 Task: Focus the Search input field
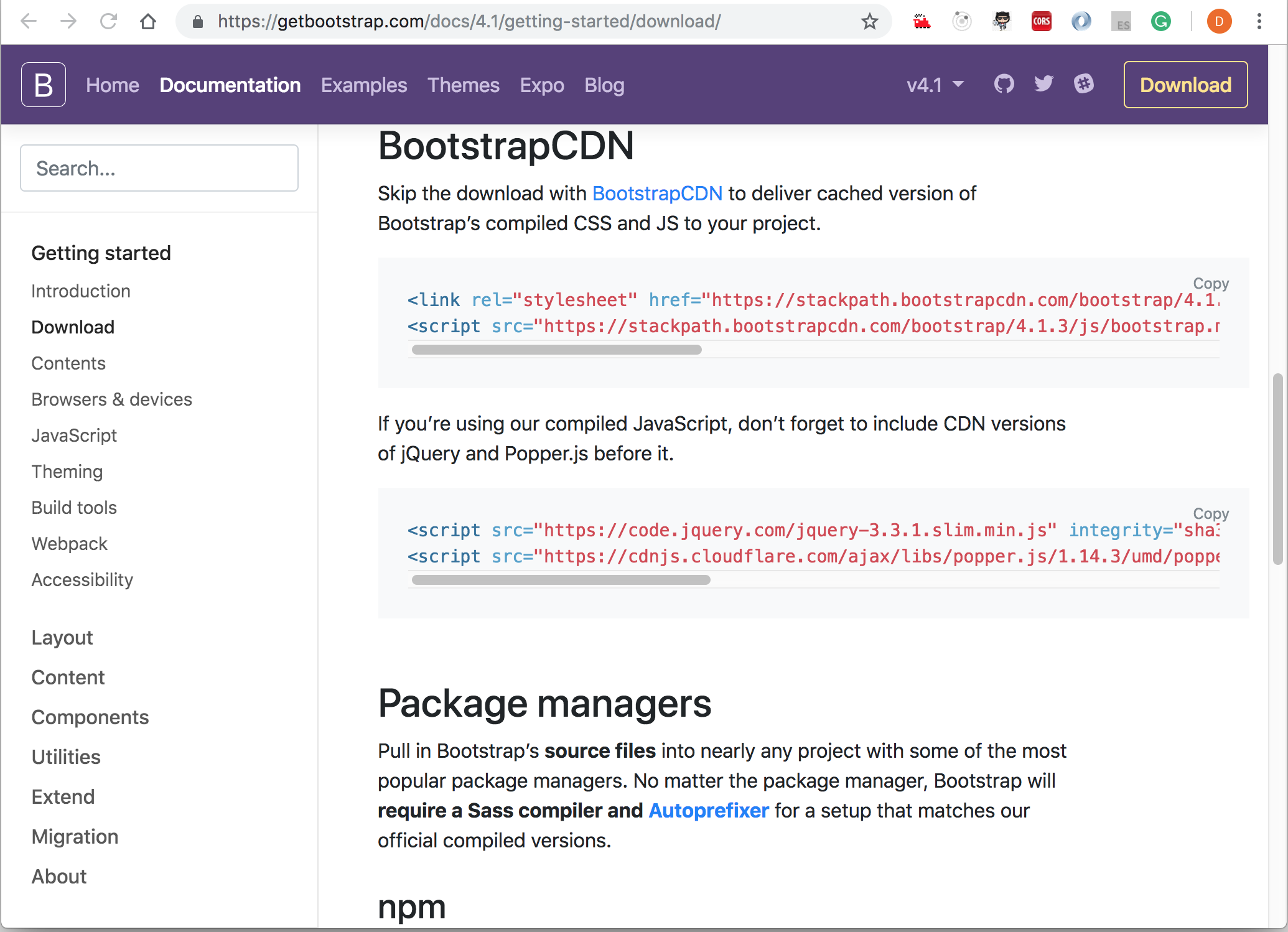click(x=159, y=168)
